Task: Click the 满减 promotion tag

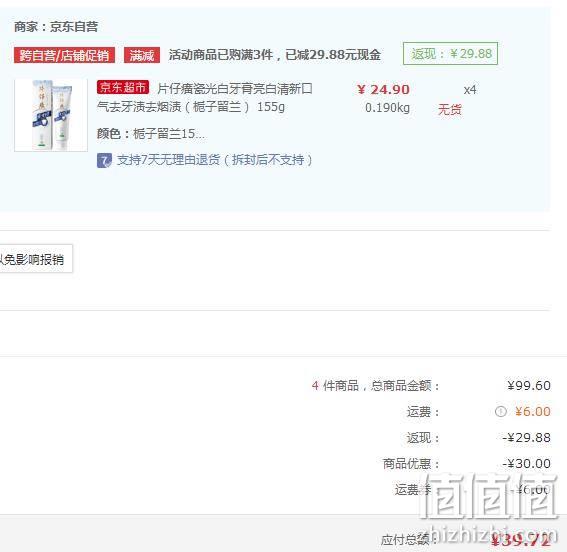Action: tap(142, 55)
